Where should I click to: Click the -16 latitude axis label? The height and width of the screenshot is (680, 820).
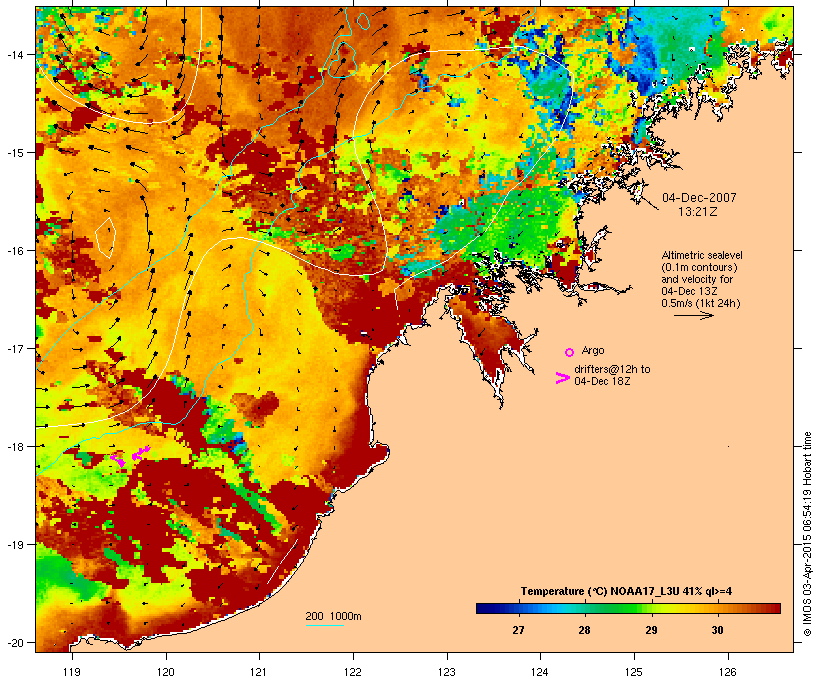[14, 251]
